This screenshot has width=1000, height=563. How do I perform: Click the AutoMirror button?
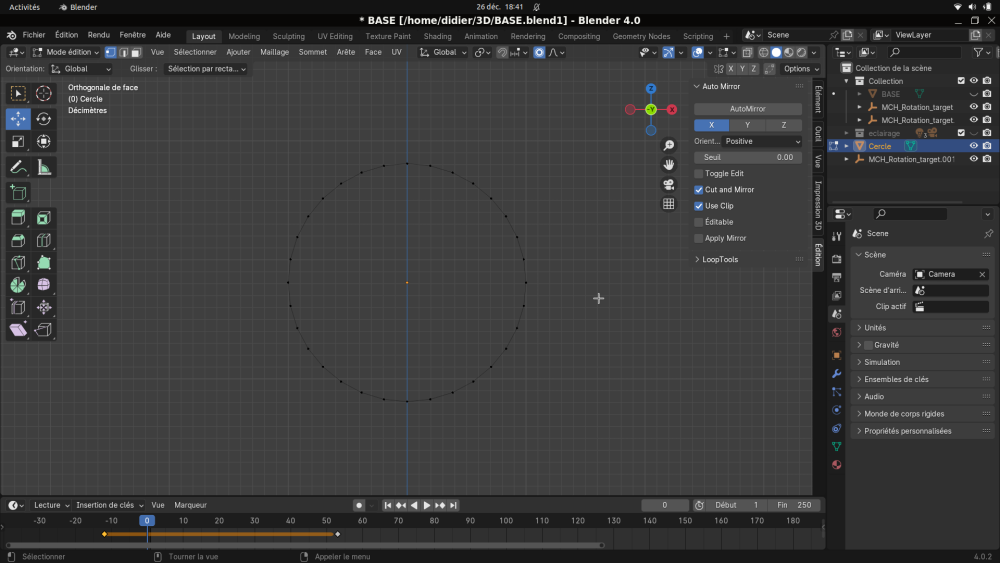(747, 109)
